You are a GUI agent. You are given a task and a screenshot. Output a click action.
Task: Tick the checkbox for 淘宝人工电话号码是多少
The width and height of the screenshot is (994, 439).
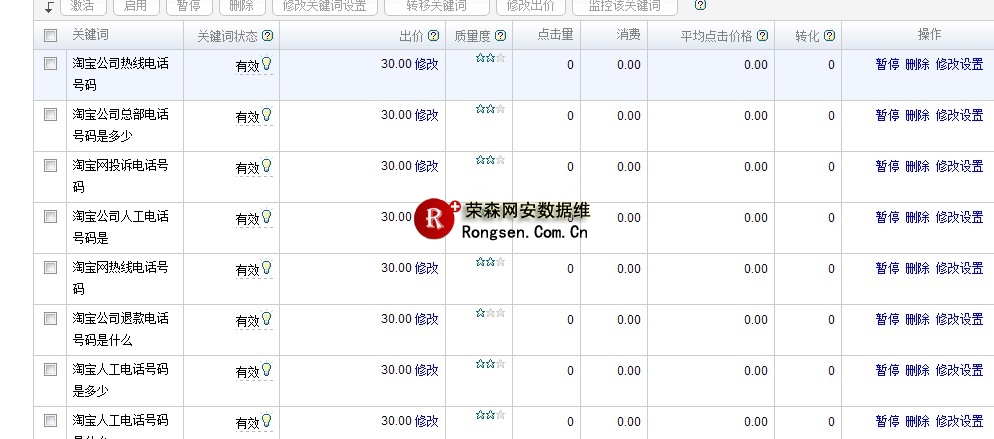[51, 370]
